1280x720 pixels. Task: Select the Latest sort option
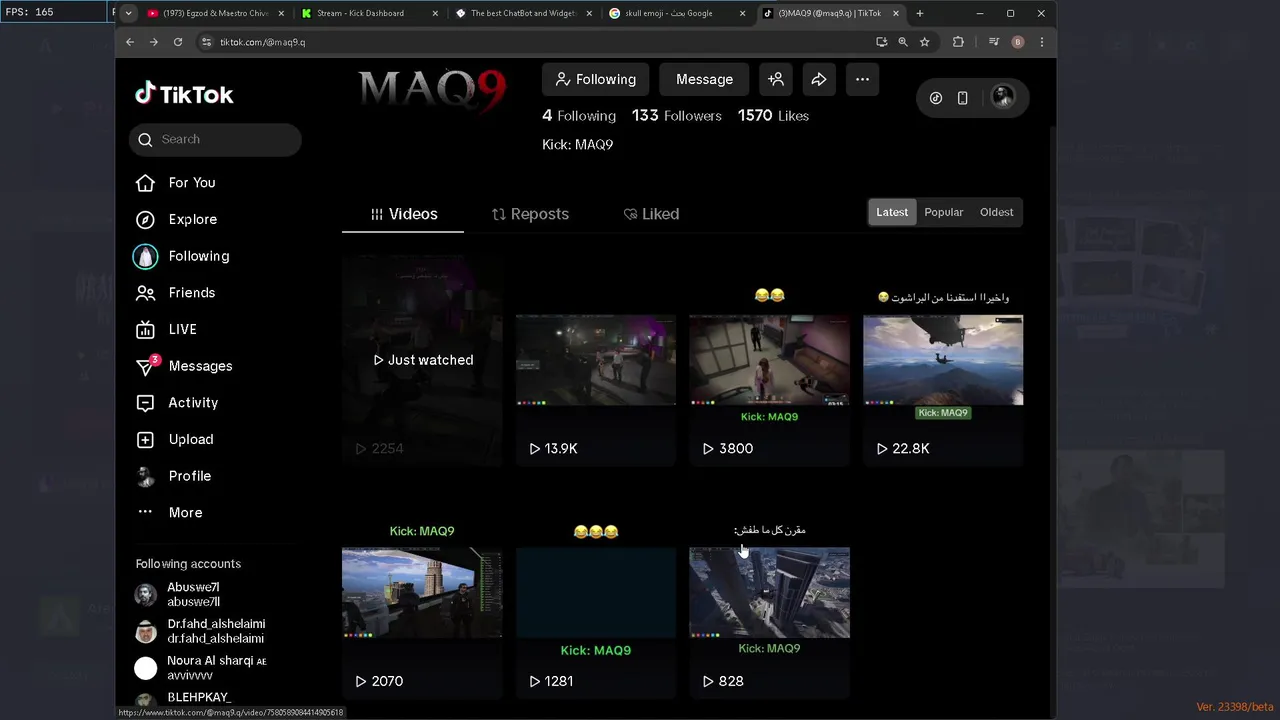click(x=892, y=212)
